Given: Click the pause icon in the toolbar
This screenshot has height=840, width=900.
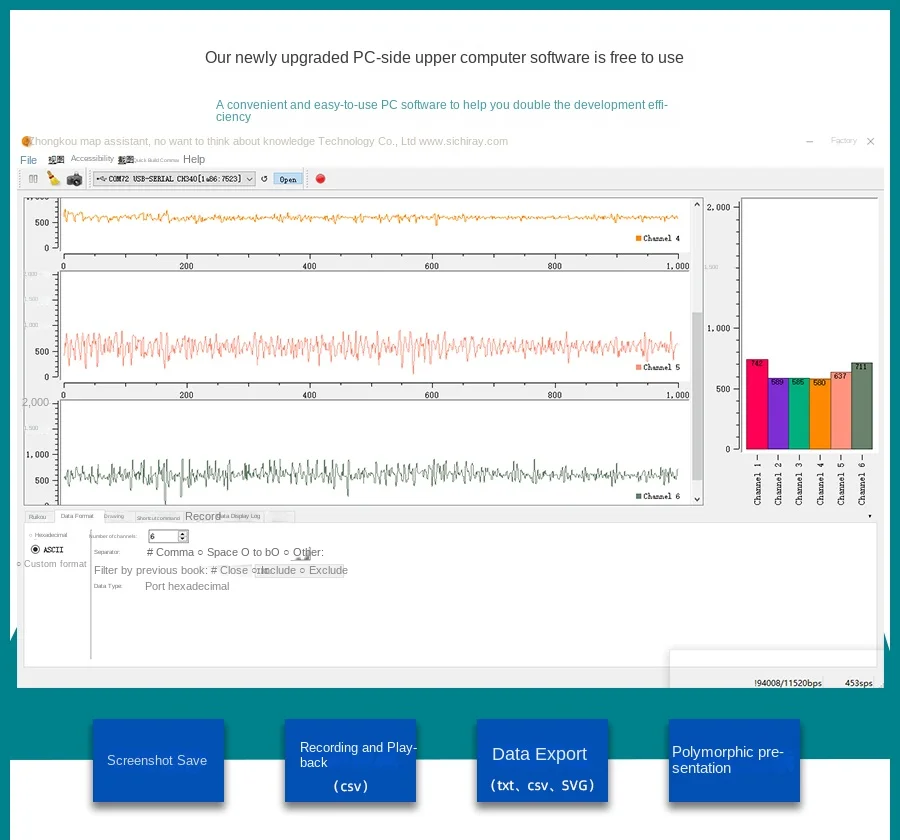Looking at the screenshot, I should [x=33, y=179].
